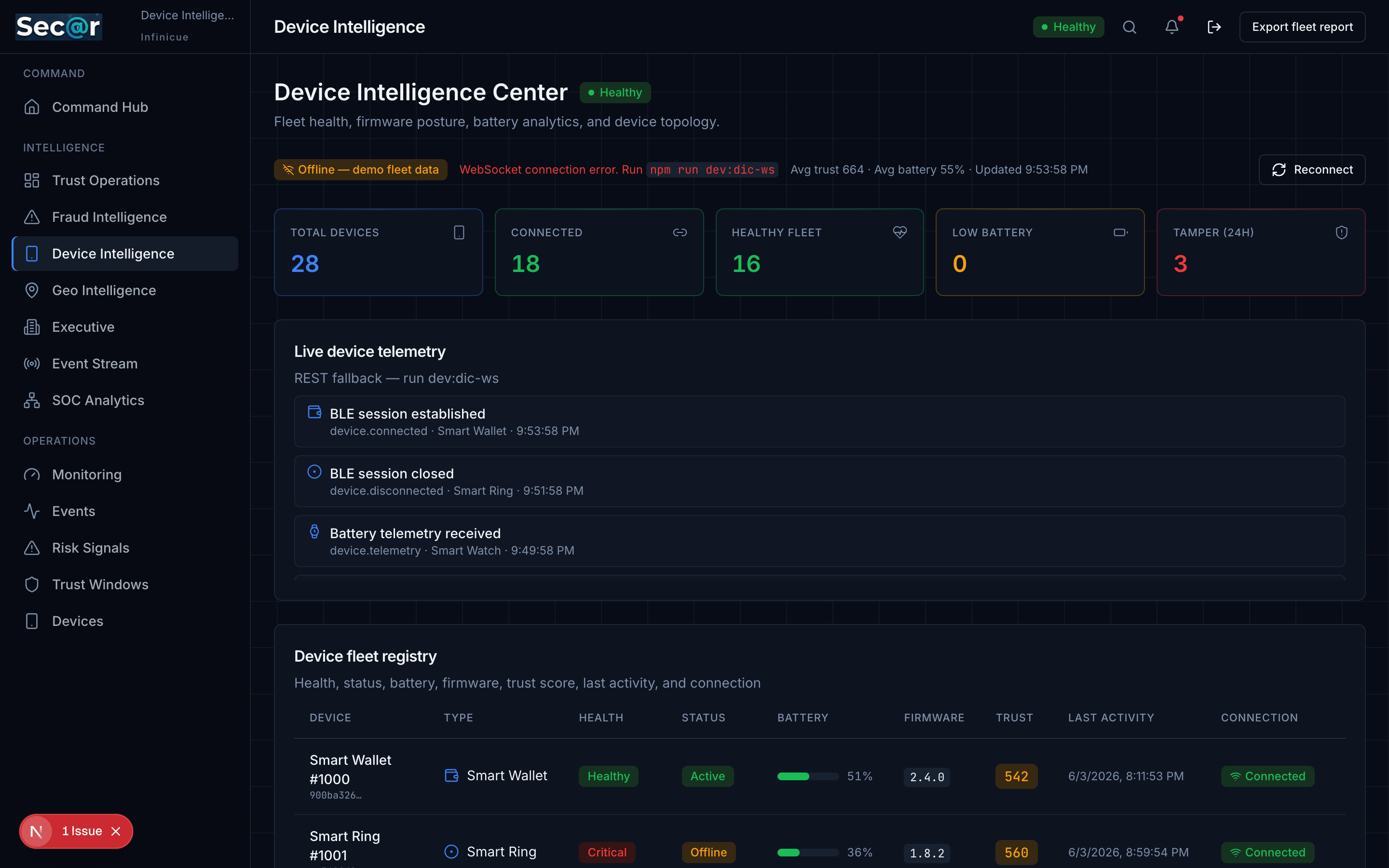Click npm run dev:dic-ws code snippet

(712, 170)
